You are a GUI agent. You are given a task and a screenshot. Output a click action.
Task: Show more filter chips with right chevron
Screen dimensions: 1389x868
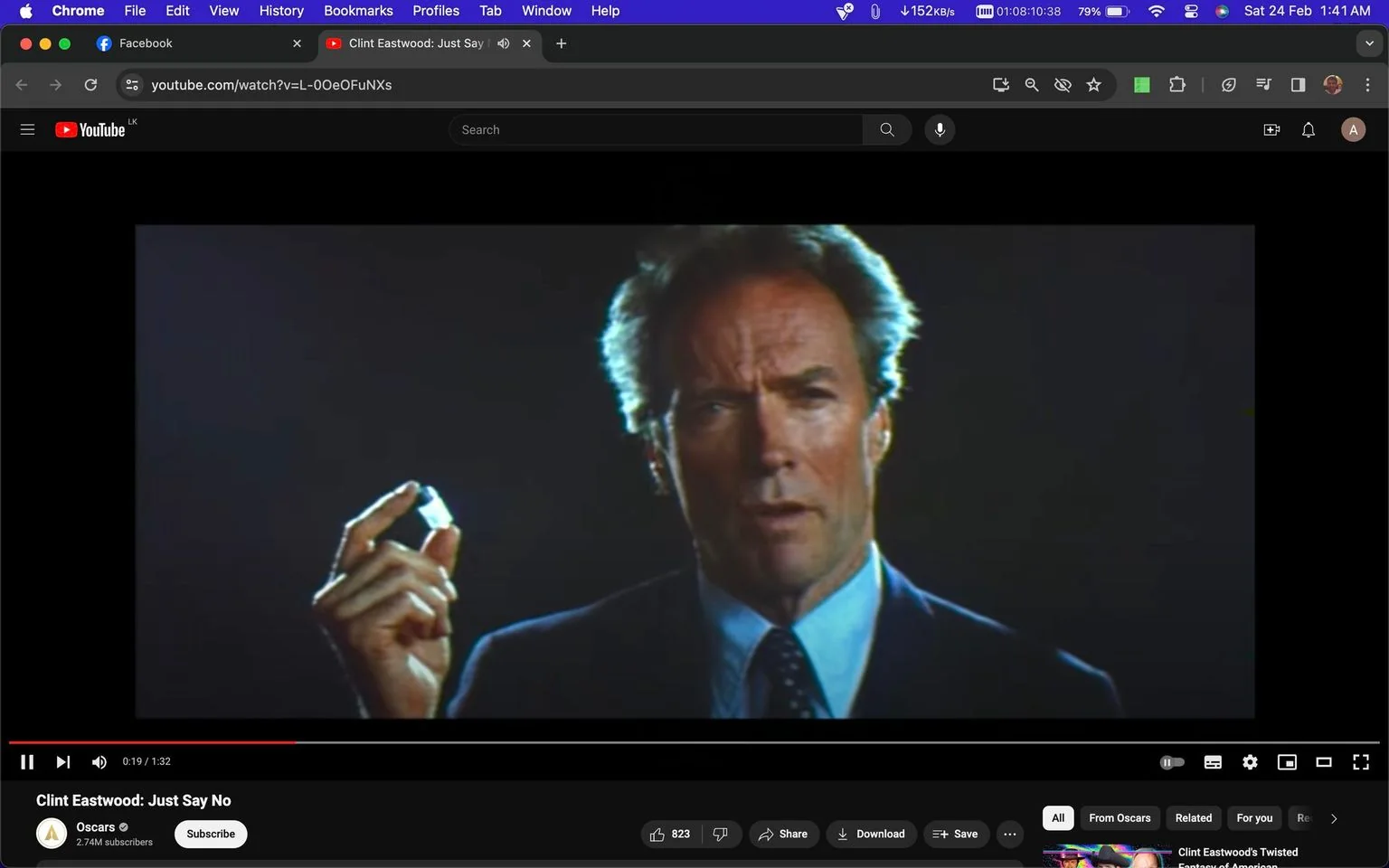1334,818
